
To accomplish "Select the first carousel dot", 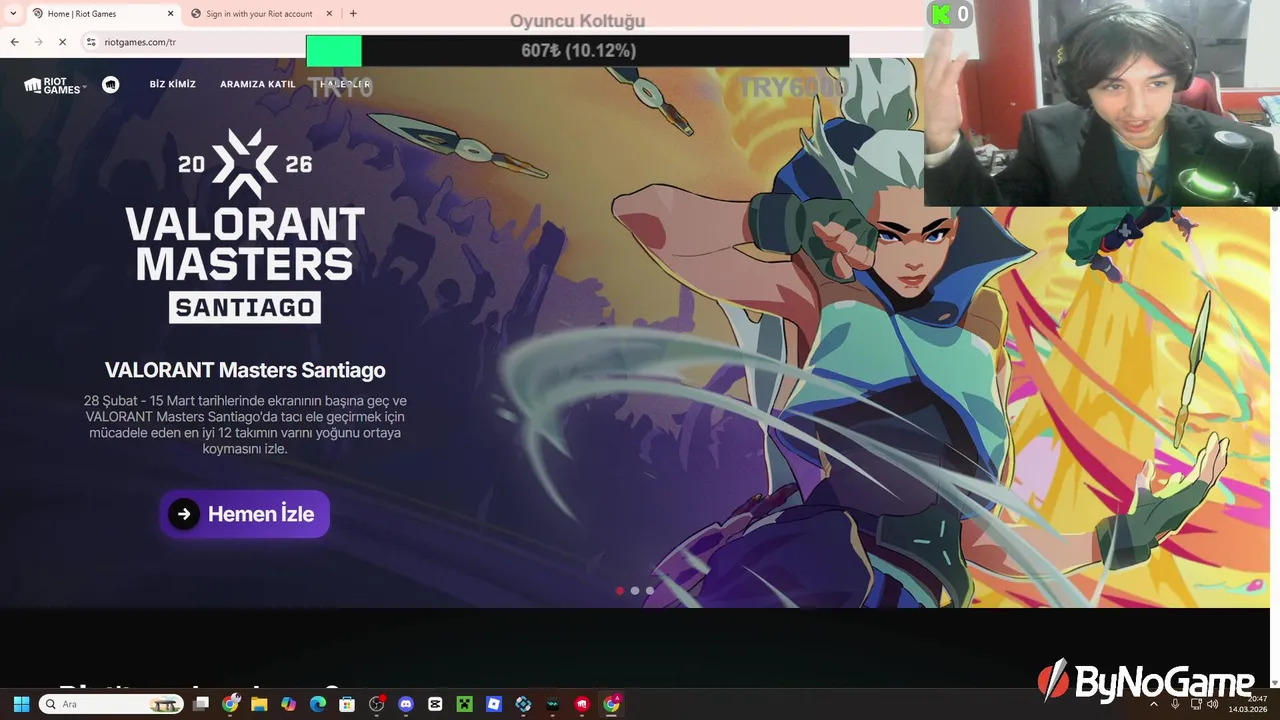I will (620, 591).
